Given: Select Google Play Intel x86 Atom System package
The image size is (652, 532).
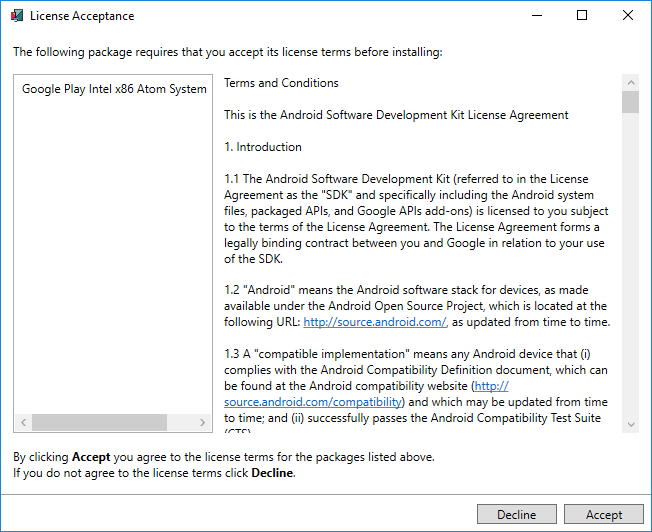Looking at the screenshot, I should (x=114, y=89).
